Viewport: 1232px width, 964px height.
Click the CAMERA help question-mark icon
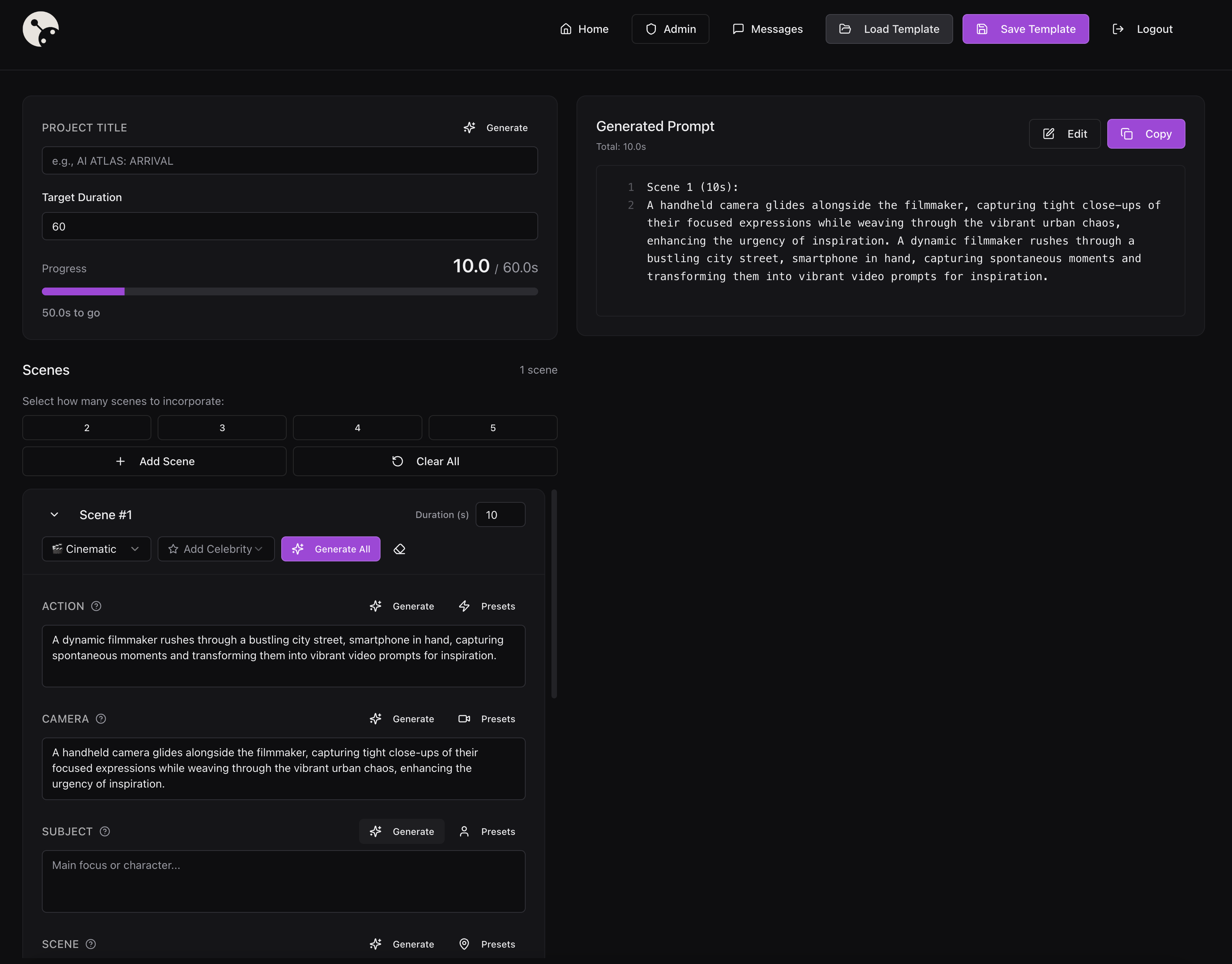[101, 718]
